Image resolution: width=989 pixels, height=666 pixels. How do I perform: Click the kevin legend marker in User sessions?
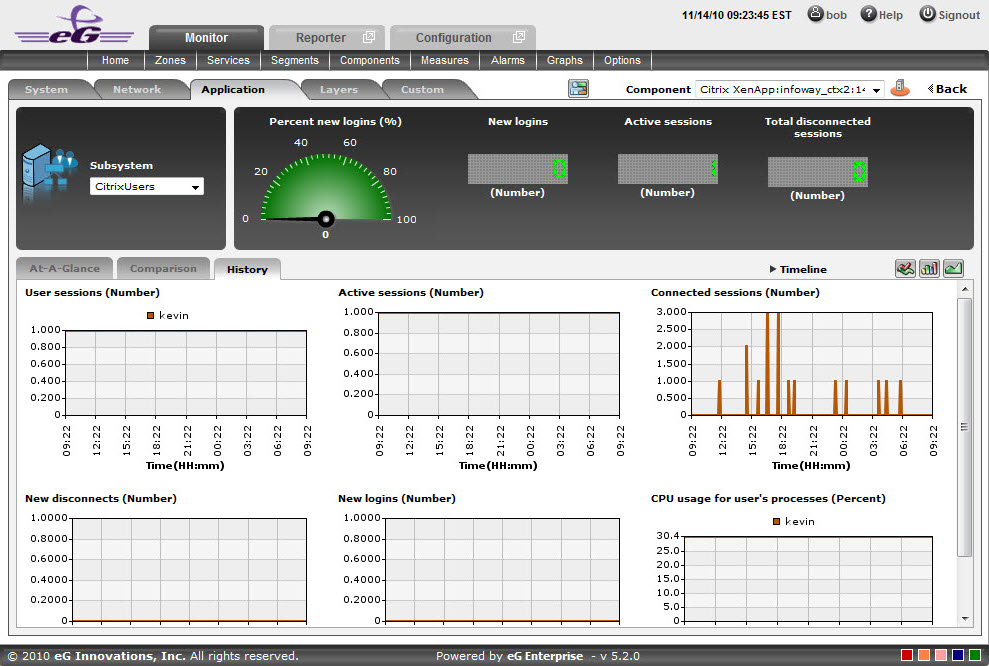150,315
